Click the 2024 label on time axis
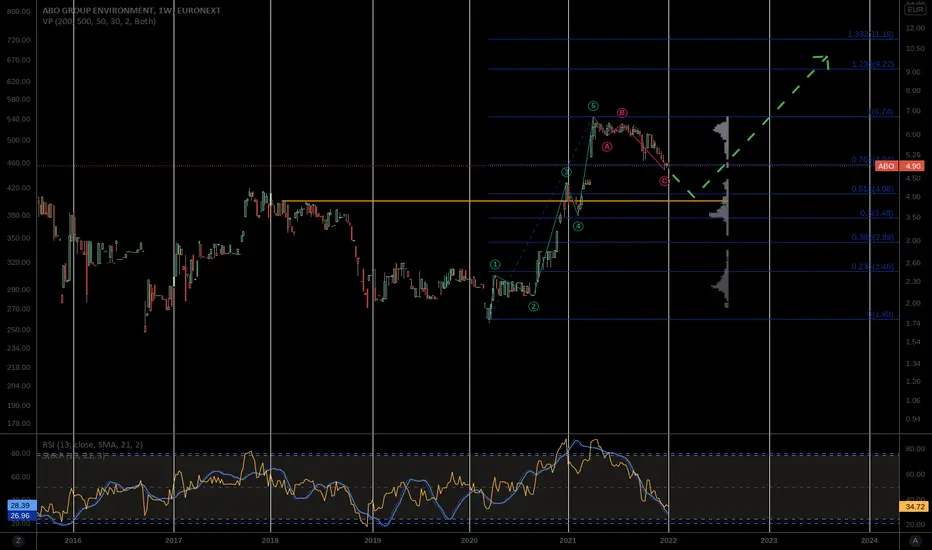Screen dimensions: 932x550 pos(869,540)
